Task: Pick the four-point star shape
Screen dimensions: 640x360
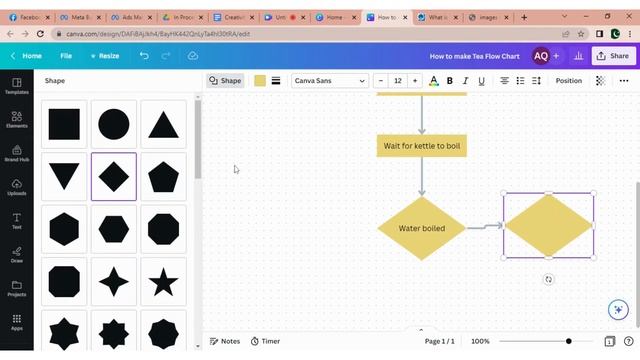Action: pyautogui.click(x=114, y=282)
